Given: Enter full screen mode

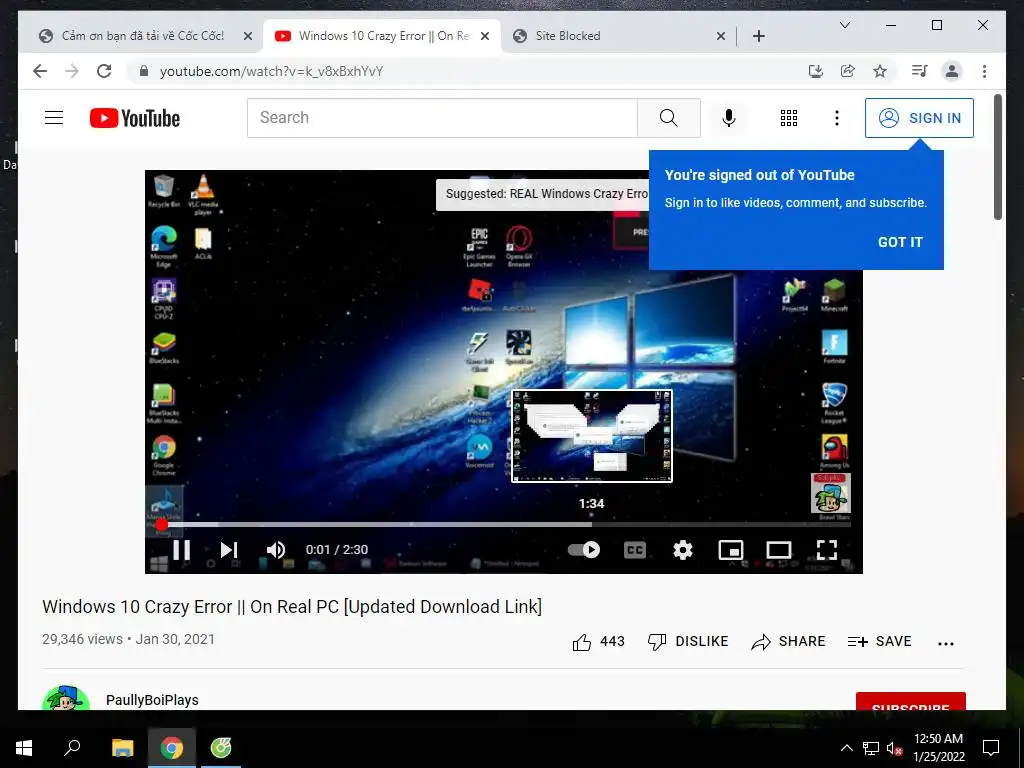Looking at the screenshot, I should (827, 550).
